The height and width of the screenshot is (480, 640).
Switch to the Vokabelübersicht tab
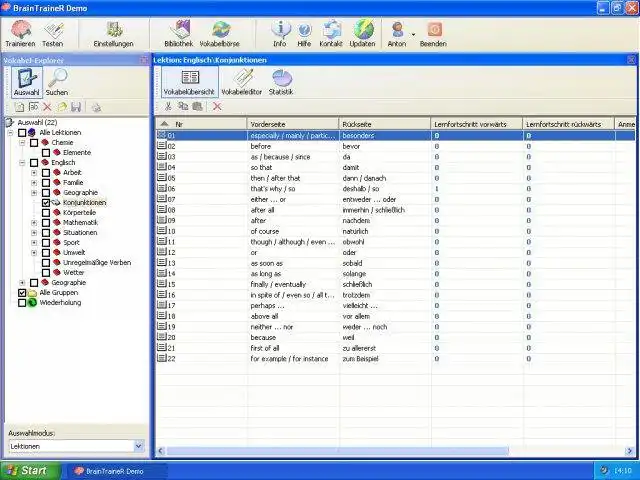189,82
